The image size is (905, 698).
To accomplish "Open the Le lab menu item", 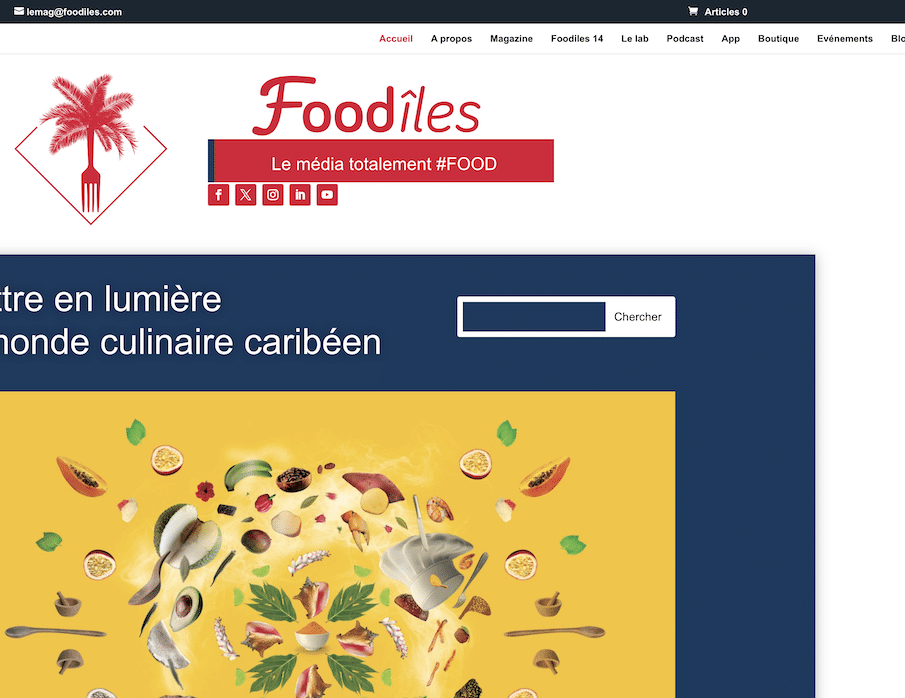I will click(635, 39).
